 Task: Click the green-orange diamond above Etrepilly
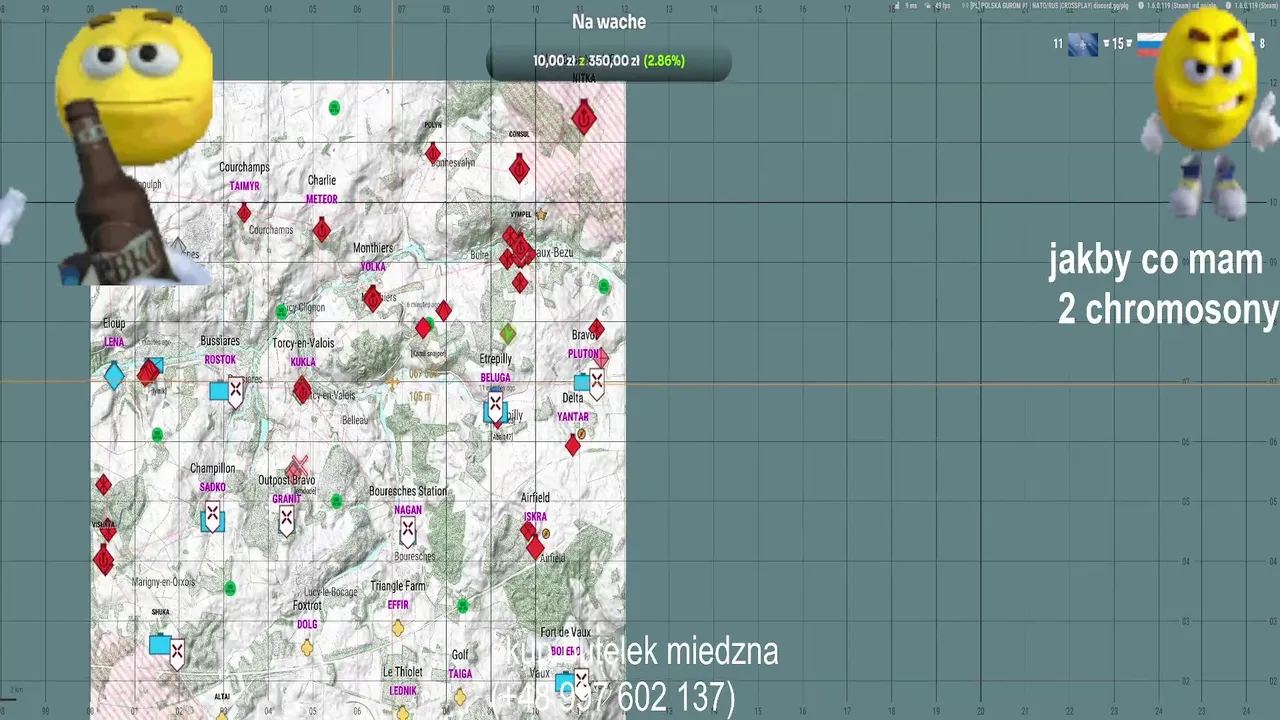click(x=508, y=333)
